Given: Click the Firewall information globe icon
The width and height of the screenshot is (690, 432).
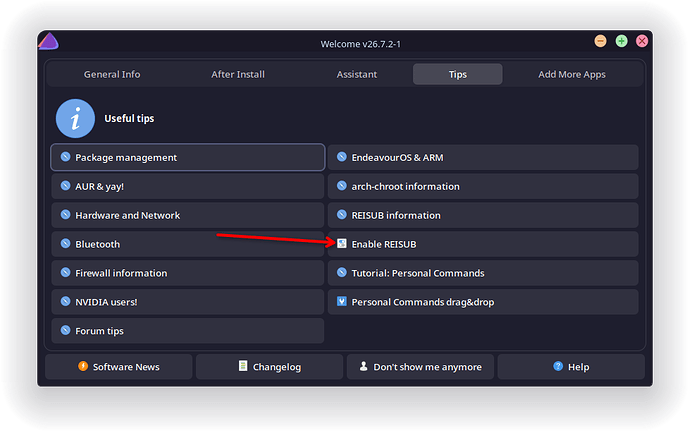Looking at the screenshot, I should (x=66, y=272).
